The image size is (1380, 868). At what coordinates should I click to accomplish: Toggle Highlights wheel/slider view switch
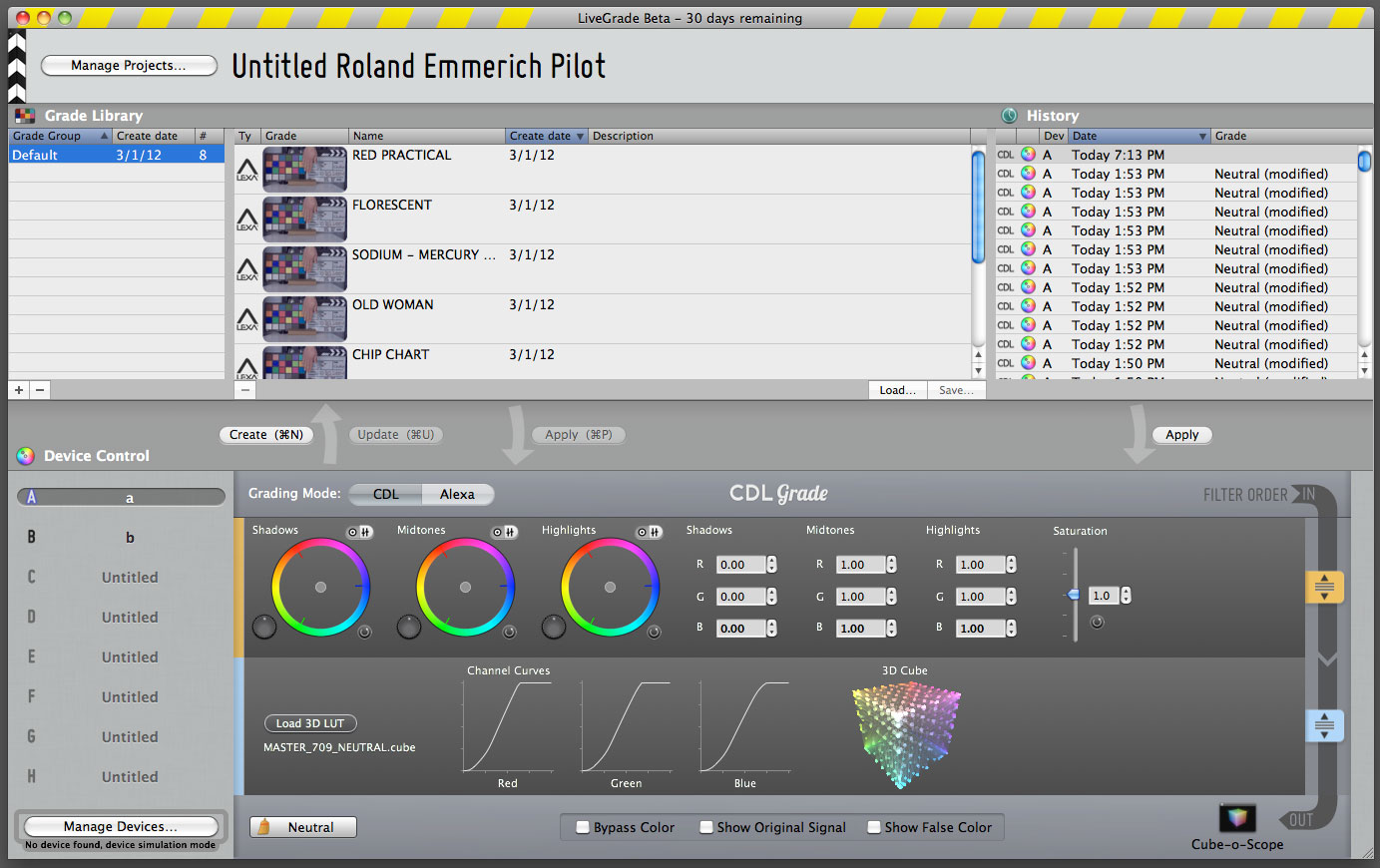[x=649, y=532]
